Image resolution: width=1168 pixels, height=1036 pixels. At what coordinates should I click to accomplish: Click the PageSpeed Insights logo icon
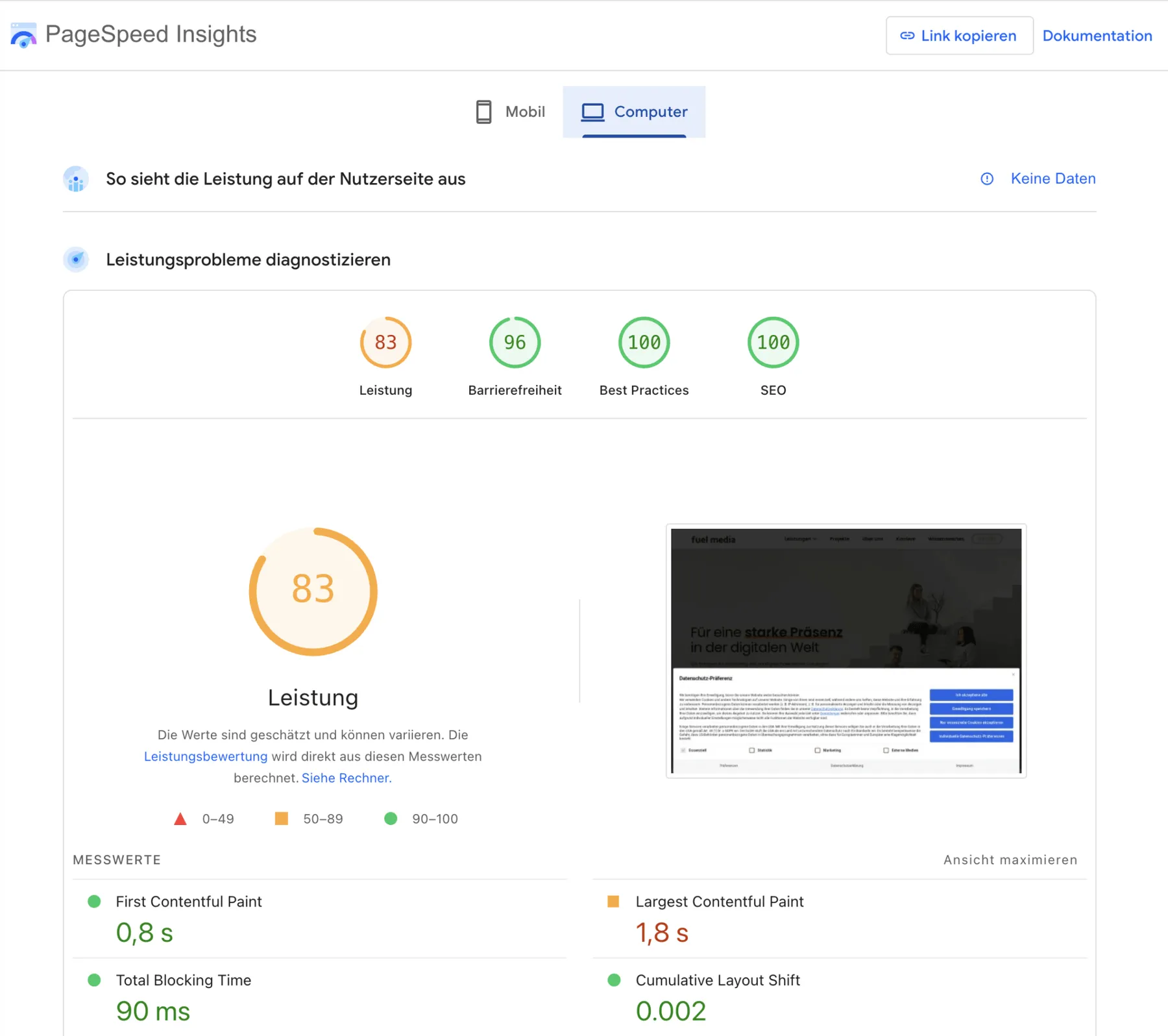pos(23,35)
